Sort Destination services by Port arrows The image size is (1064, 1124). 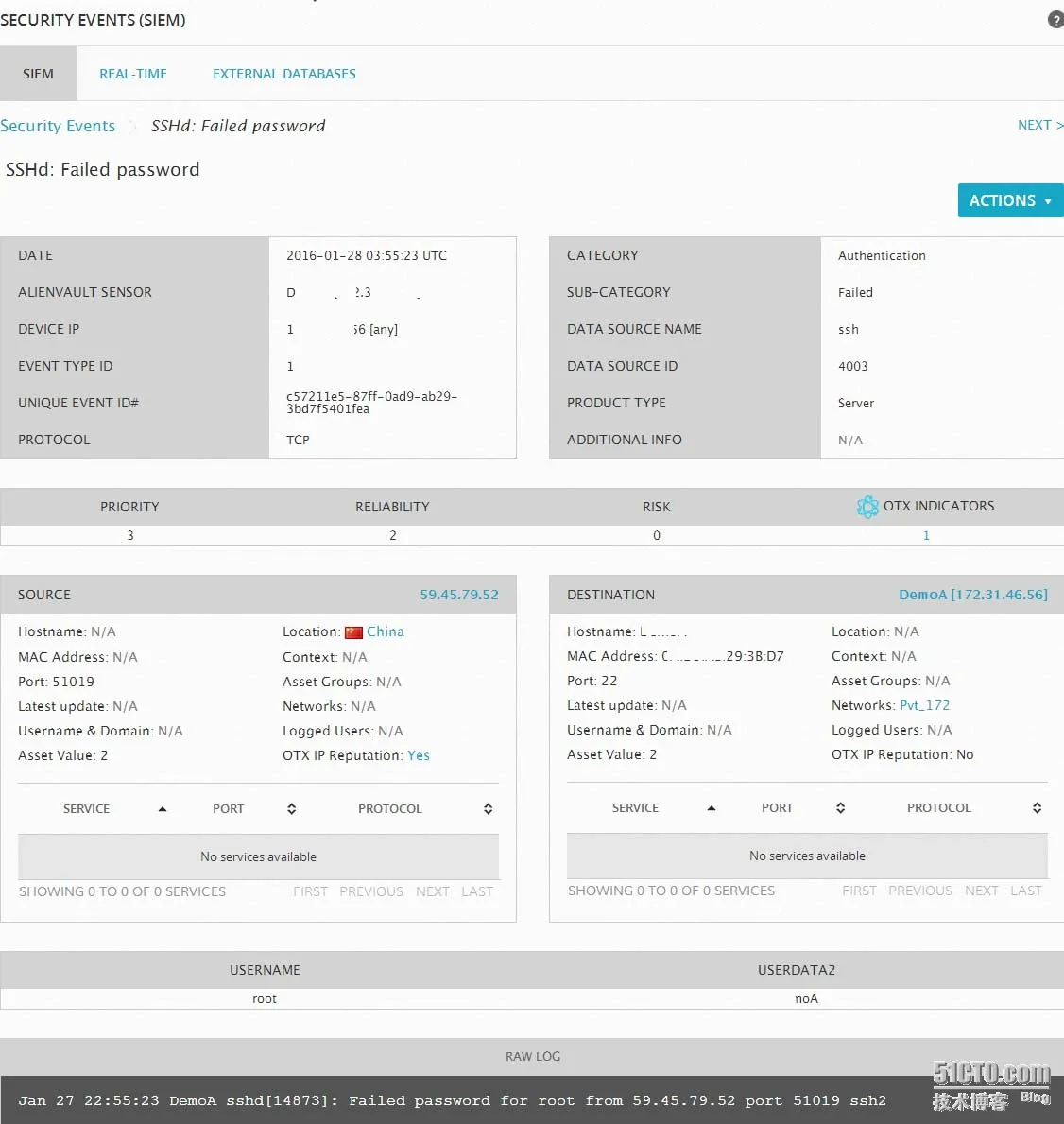point(840,808)
